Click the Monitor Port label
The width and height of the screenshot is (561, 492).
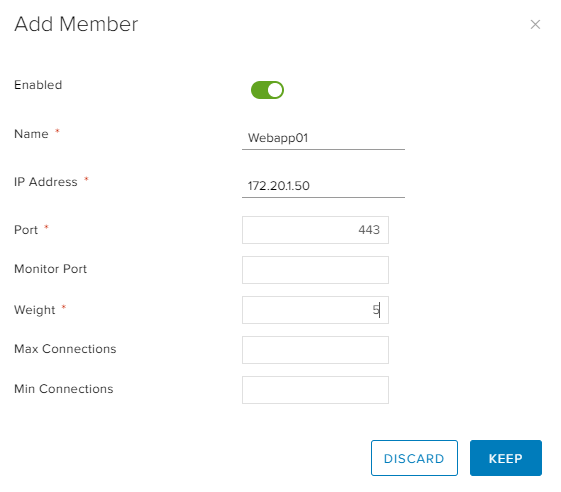click(x=50, y=269)
